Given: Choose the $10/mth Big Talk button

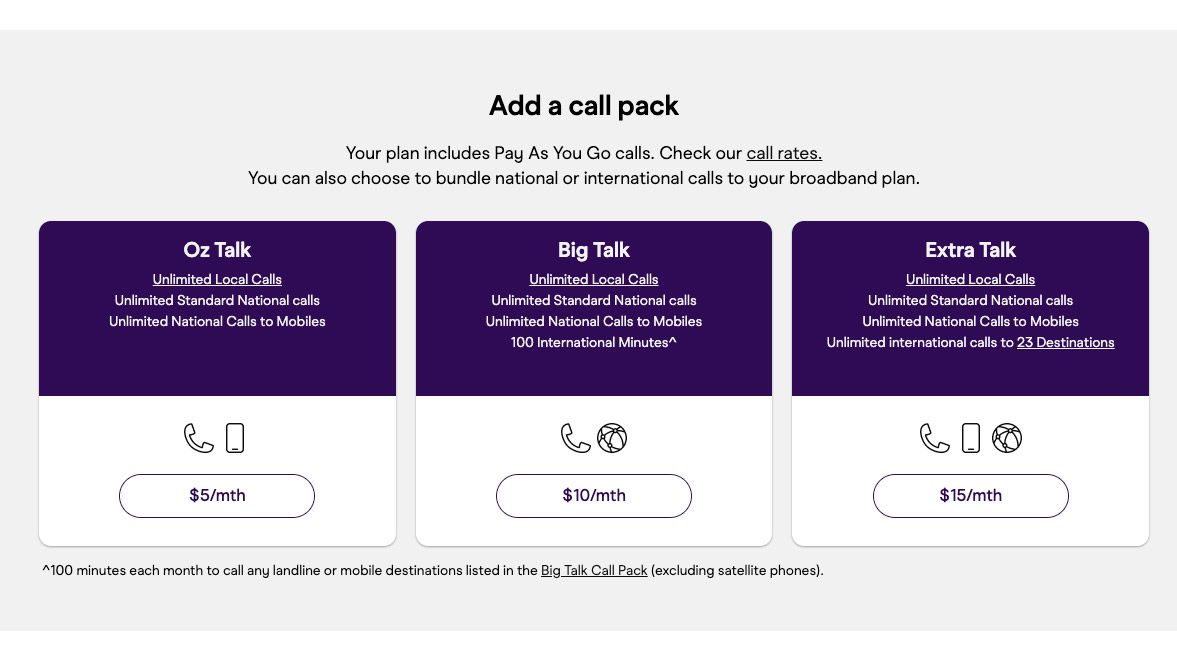Looking at the screenshot, I should coord(593,495).
